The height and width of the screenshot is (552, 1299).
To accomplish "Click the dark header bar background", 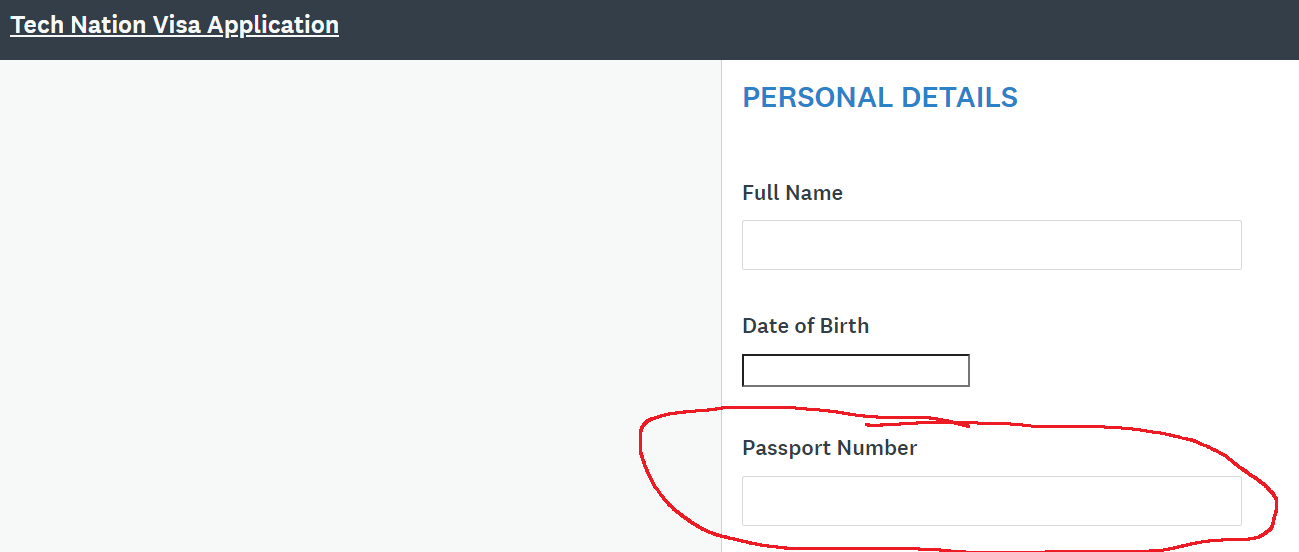I will tap(800, 30).
